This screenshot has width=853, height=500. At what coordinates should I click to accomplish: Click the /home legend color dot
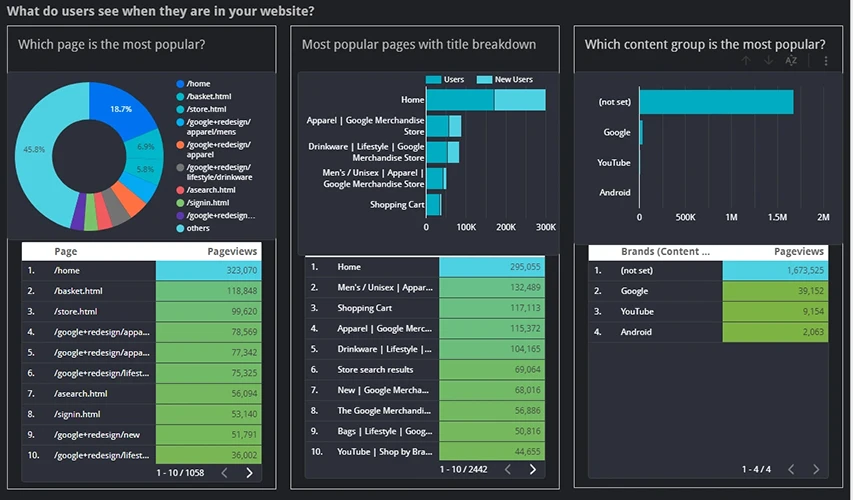coord(180,84)
